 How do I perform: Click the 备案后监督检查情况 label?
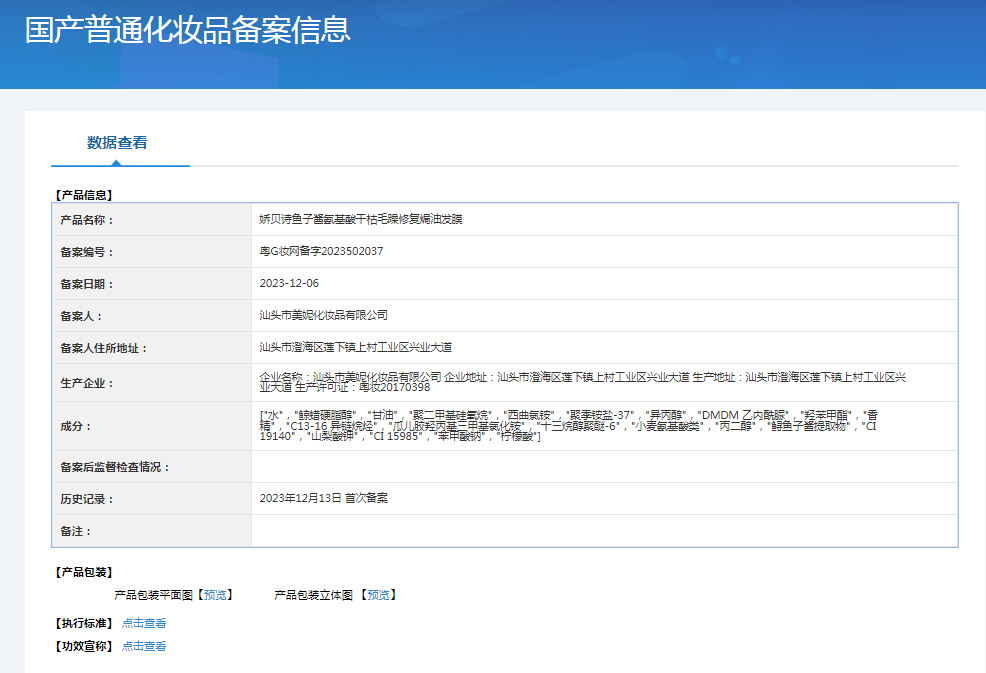click(x=115, y=467)
